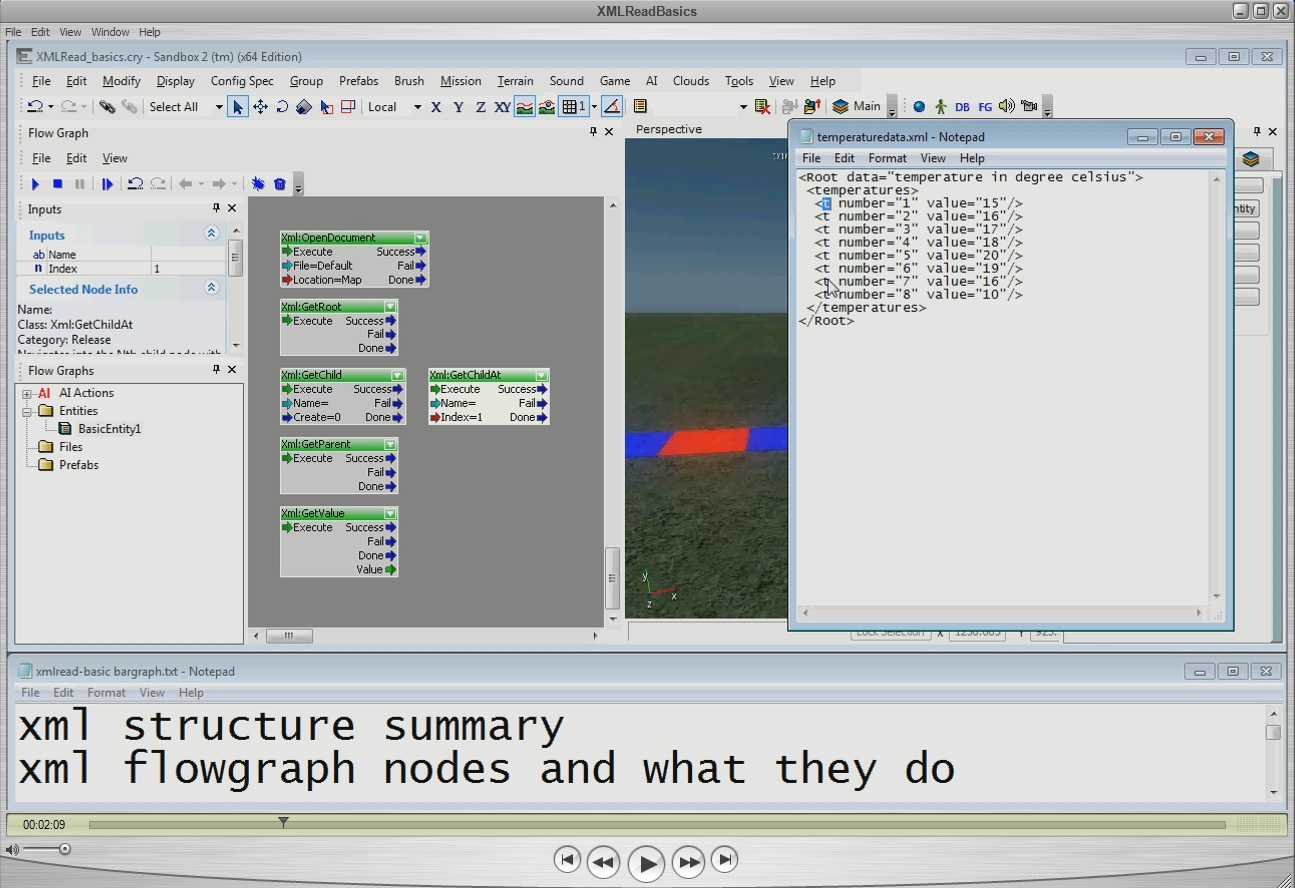The height and width of the screenshot is (888, 1295).
Task: Constrain movement to the Y axis
Action: [x=458, y=107]
